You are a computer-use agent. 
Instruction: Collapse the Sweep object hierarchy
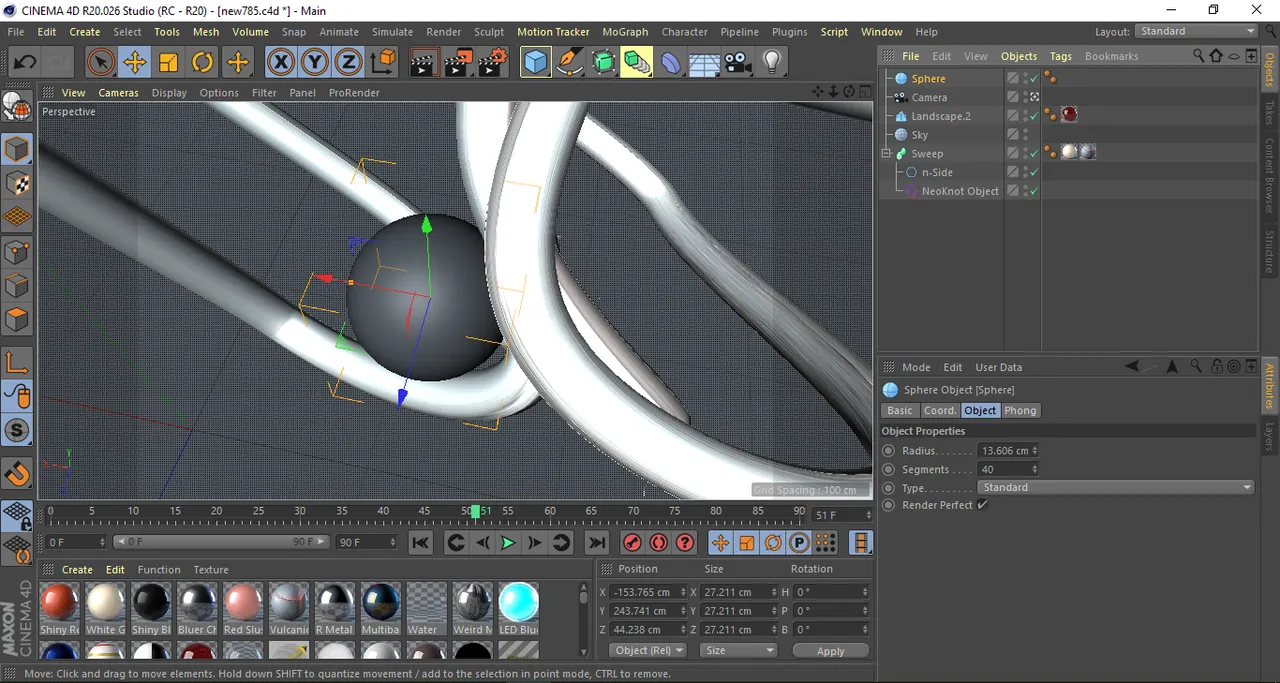coord(886,154)
